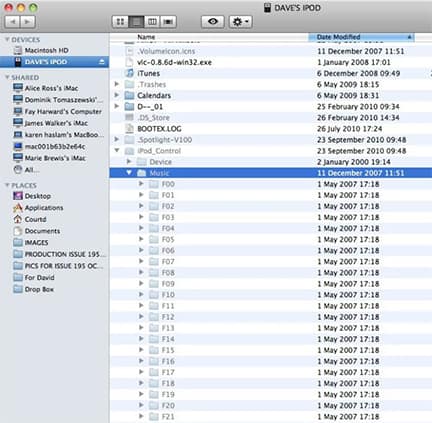Screen dimensions: 432x423
Task: Select vlc-0.8.6d-win32.exe file
Action: coord(174,62)
